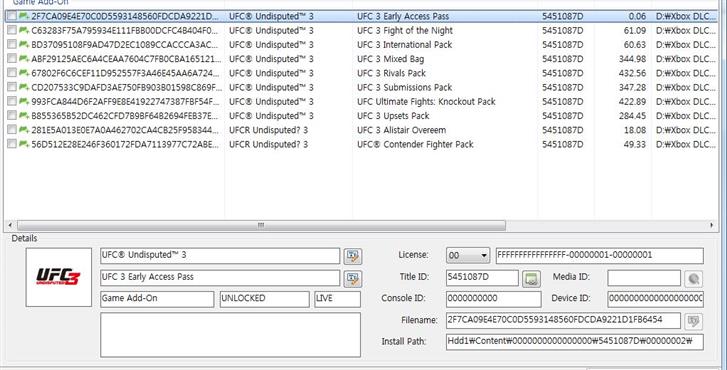The width and height of the screenshot is (727, 370).
Task: Click the horizontal scrollbar left arrow
Action: pyautogui.click(x=10, y=225)
